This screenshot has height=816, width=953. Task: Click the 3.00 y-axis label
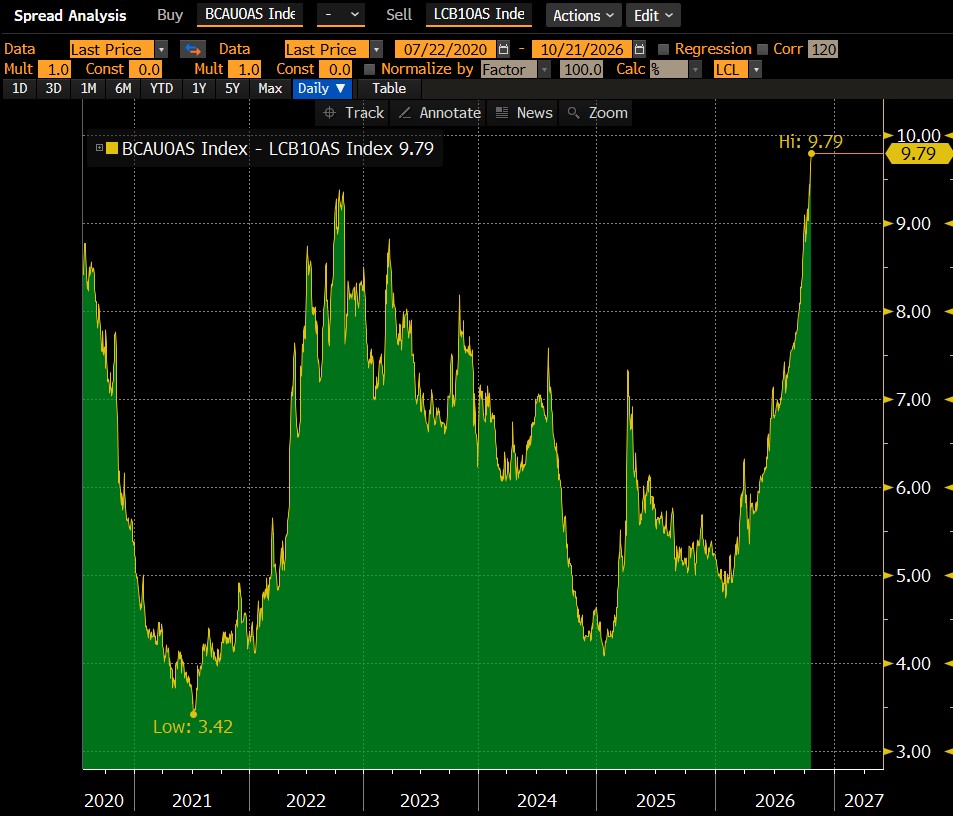(913, 752)
